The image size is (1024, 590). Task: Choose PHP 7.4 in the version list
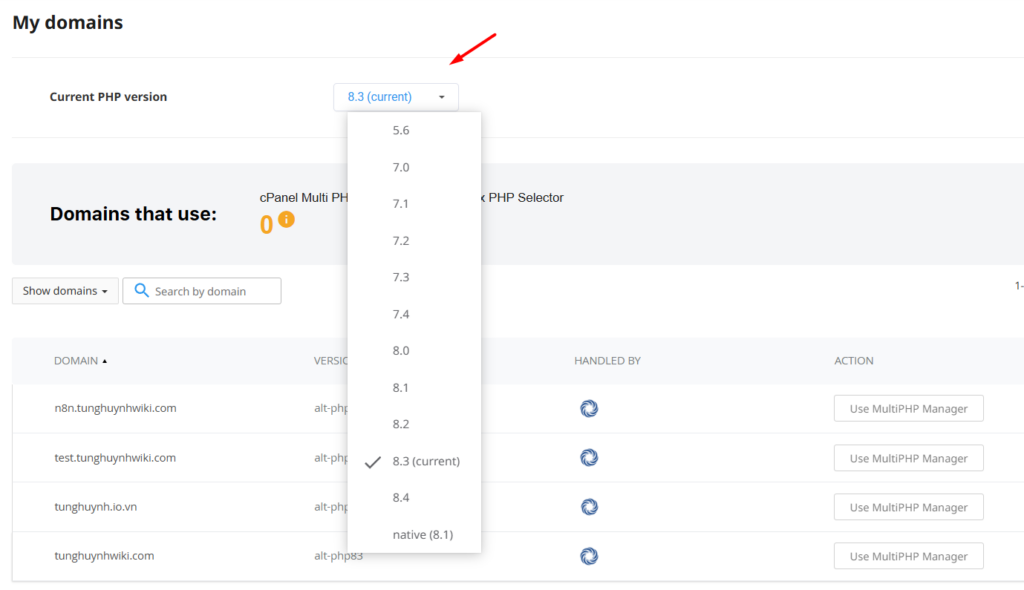click(401, 314)
